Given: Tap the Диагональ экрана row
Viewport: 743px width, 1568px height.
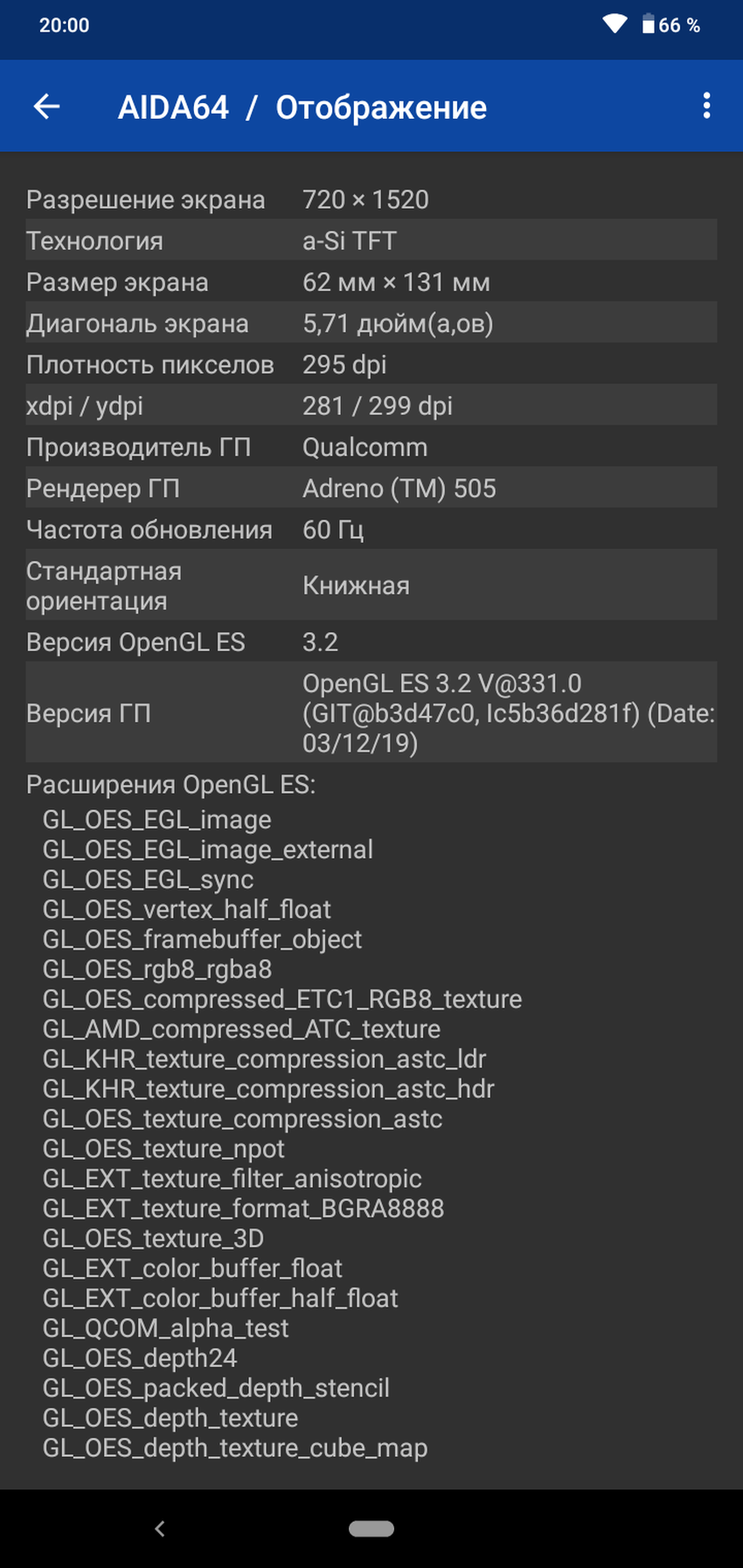Looking at the screenshot, I should [x=371, y=323].
